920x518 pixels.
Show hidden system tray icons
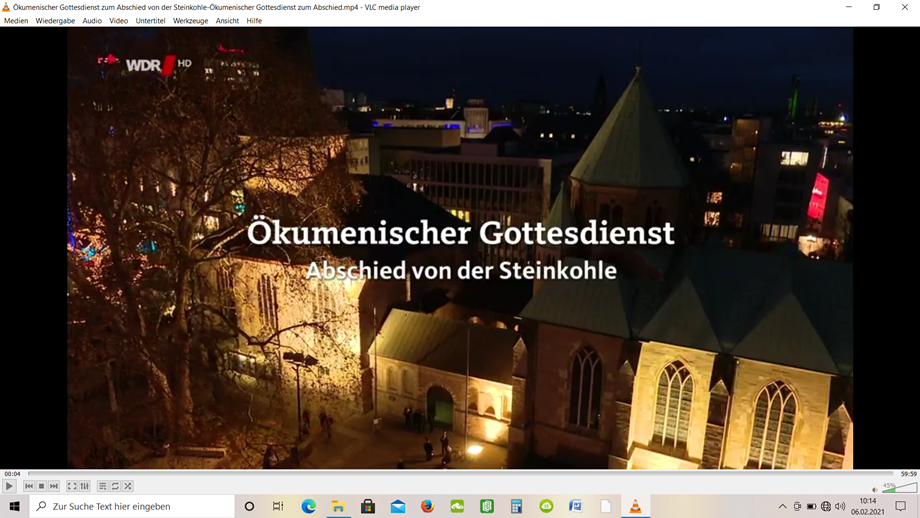[x=782, y=507]
